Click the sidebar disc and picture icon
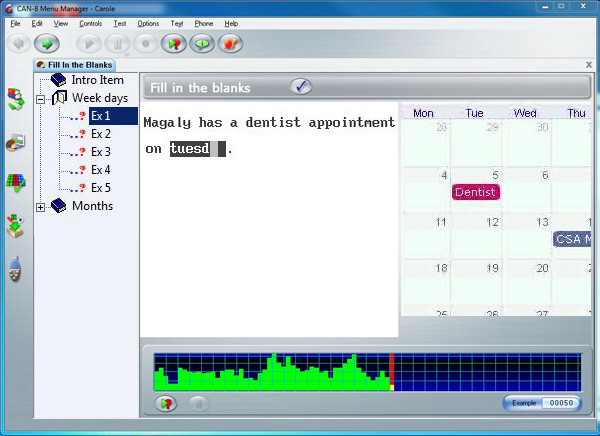600x436 pixels. tap(16, 143)
